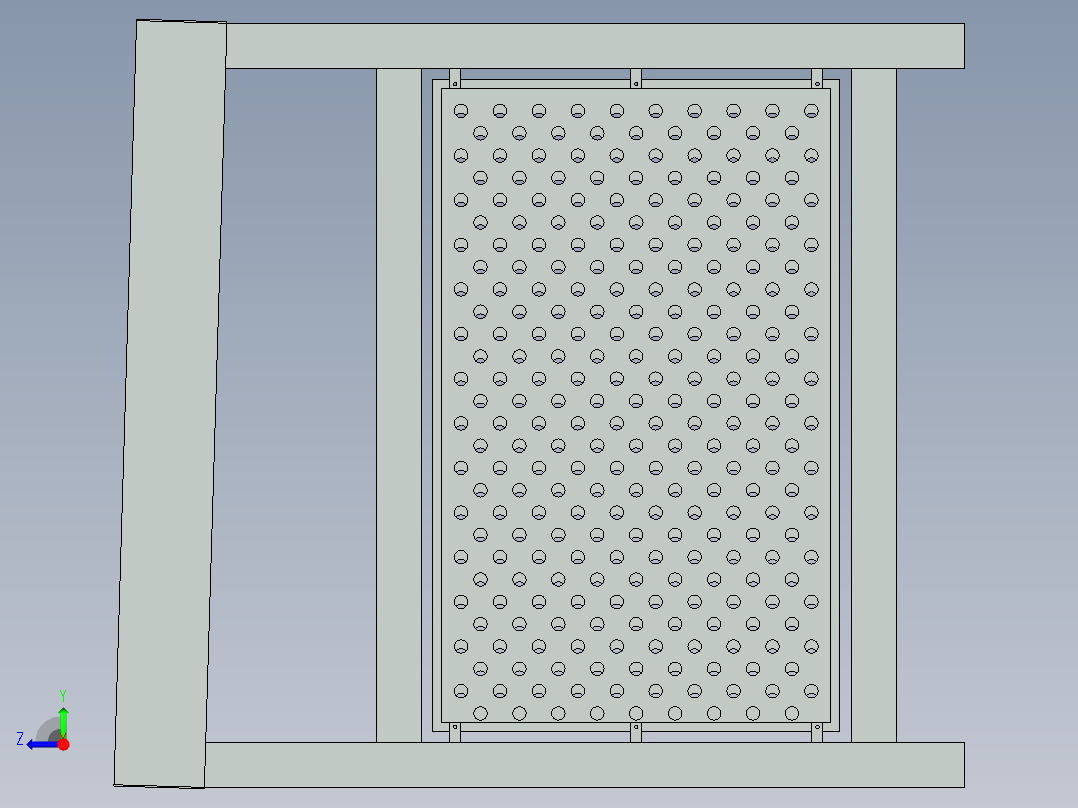Select the tilted beam on the left

[x=170, y=404]
